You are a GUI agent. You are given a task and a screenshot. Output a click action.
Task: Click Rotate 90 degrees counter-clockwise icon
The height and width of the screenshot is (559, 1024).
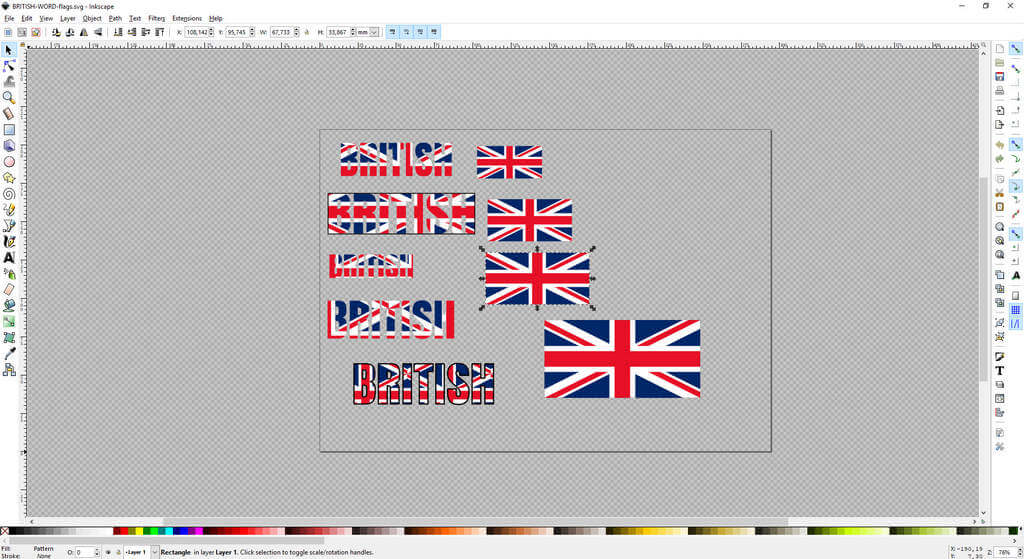(x=56, y=32)
